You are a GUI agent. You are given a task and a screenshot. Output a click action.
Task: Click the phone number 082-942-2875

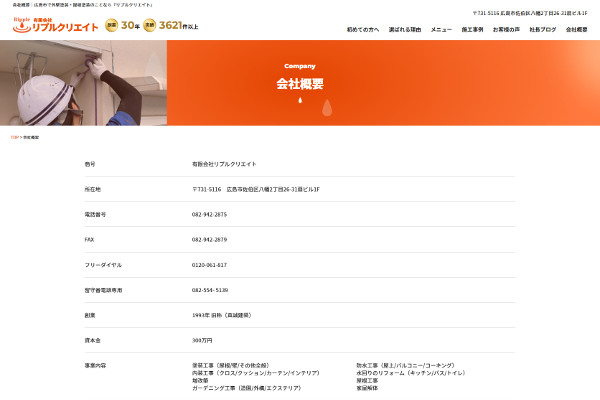coord(209,214)
